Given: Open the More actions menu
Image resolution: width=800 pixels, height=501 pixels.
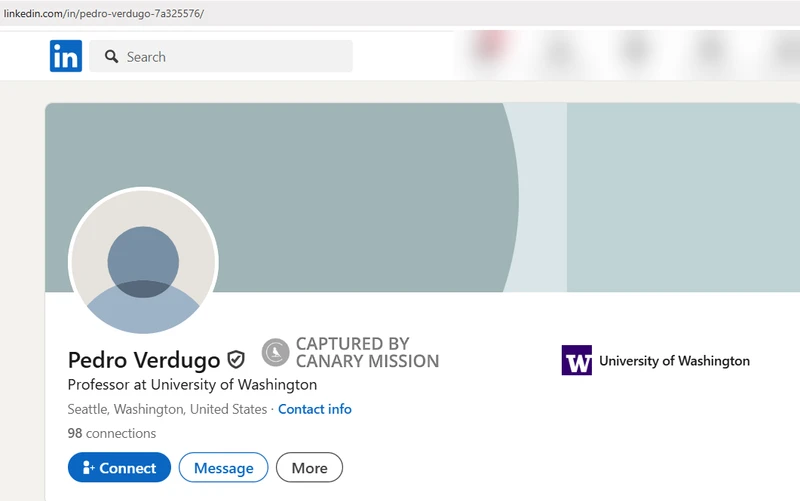Looking at the screenshot, I should click(x=309, y=467).
